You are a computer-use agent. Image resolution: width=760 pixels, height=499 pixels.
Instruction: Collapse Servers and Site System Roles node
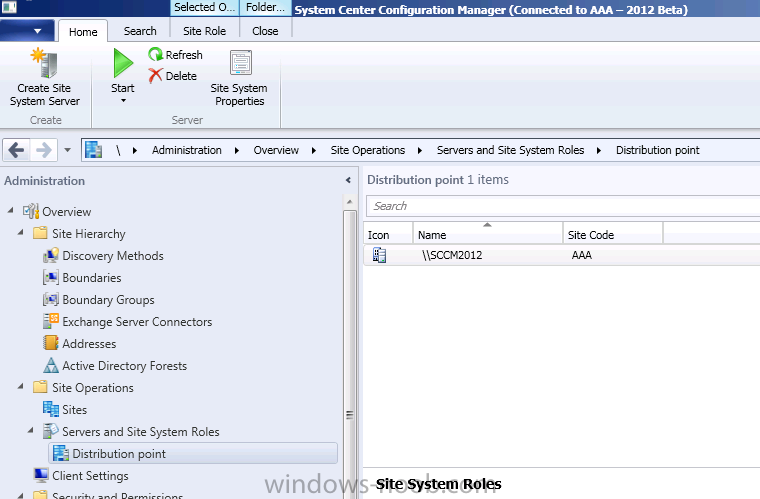[x=31, y=430]
